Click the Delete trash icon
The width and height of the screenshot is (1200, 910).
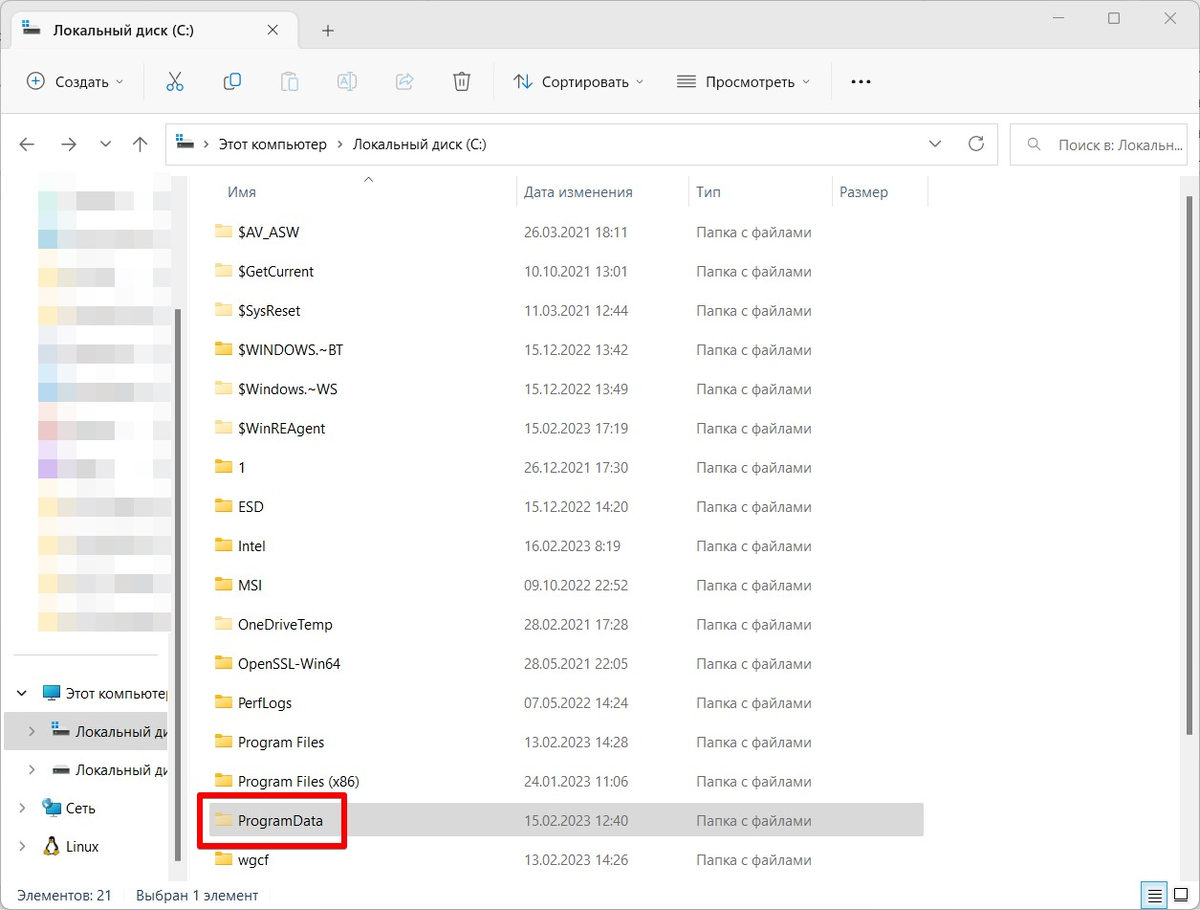(461, 82)
